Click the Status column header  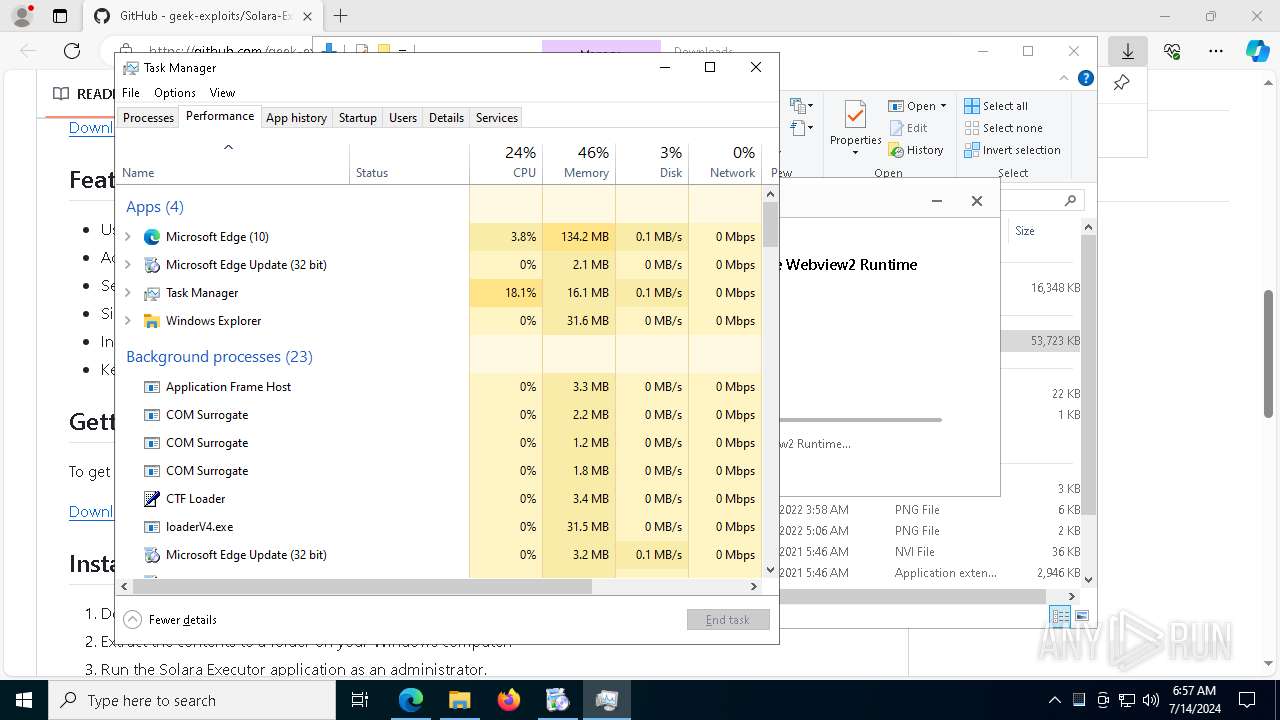(409, 163)
